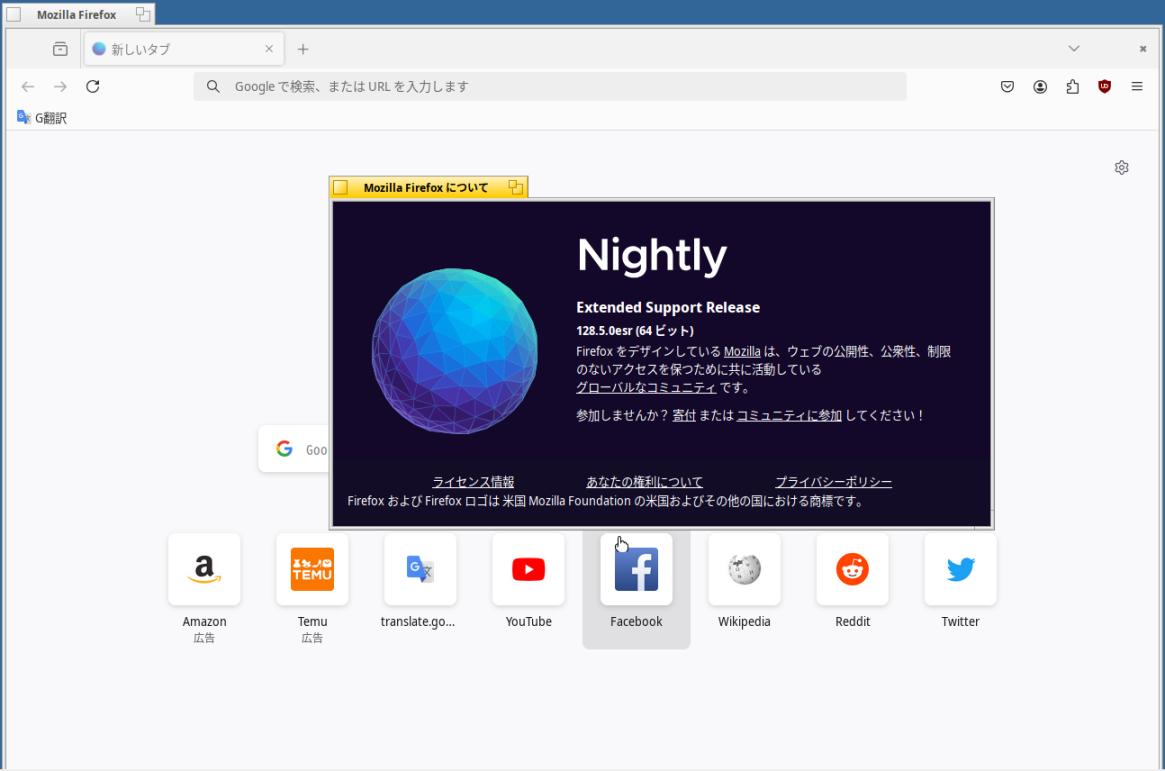1165x771 pixels.
Task: Open the Amazon shortcut tile
Action: pyautogui.click(x=204, y=570)
